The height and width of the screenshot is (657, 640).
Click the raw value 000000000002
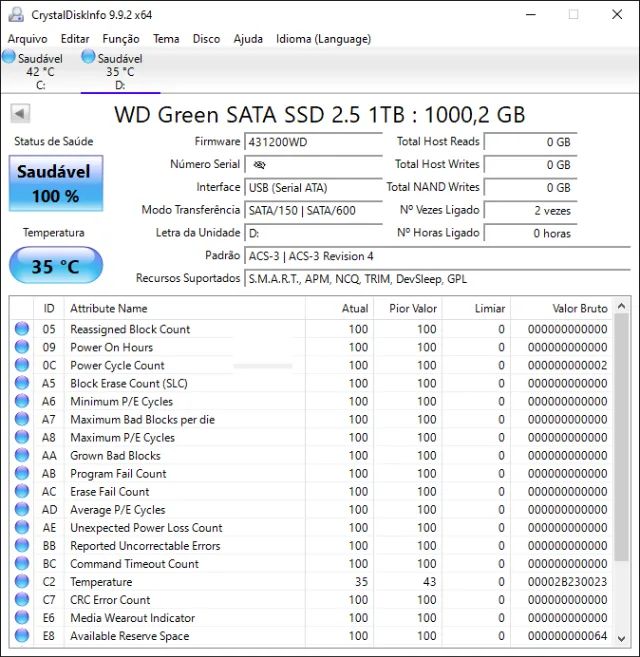[x=567, y=365]
